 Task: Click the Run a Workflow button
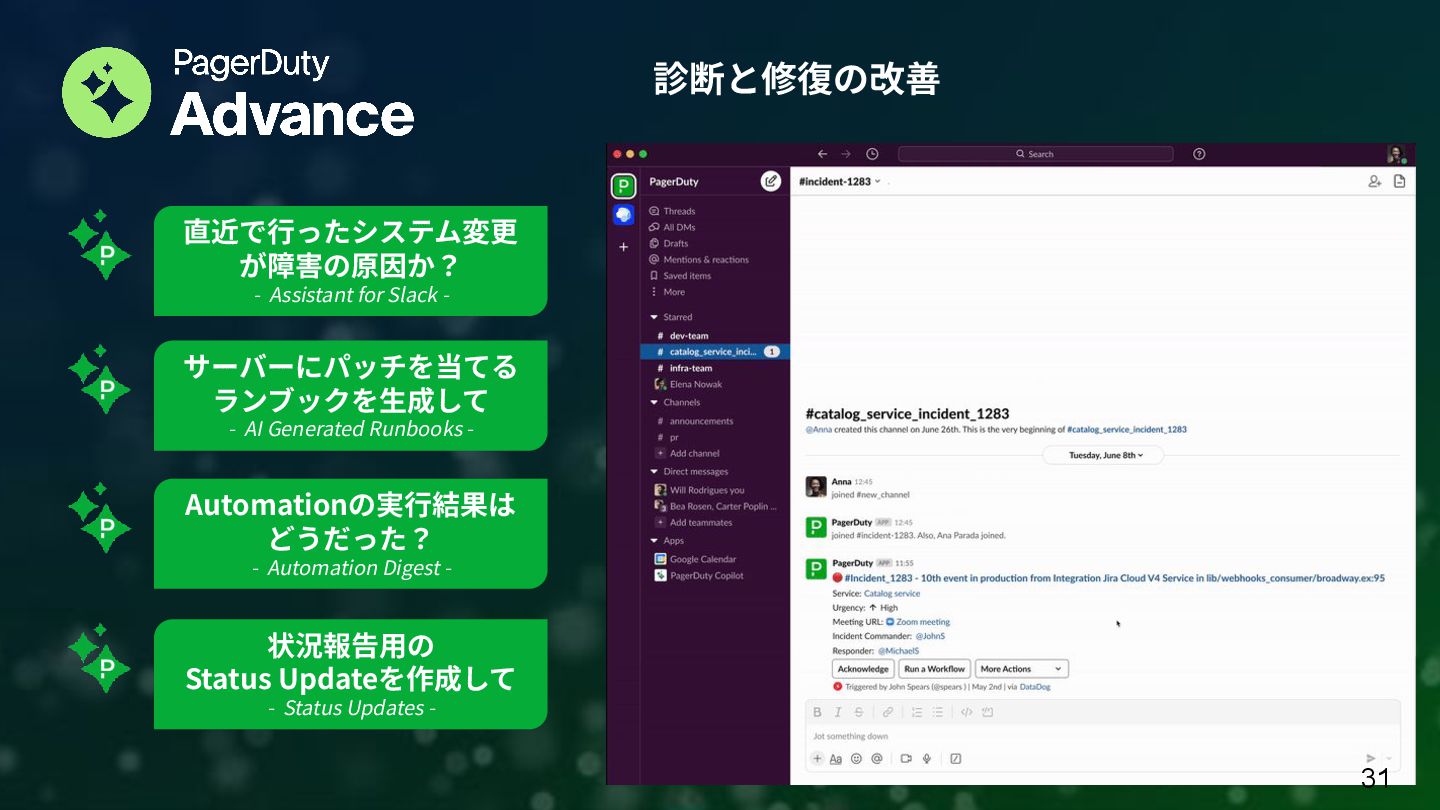[934, 669]
